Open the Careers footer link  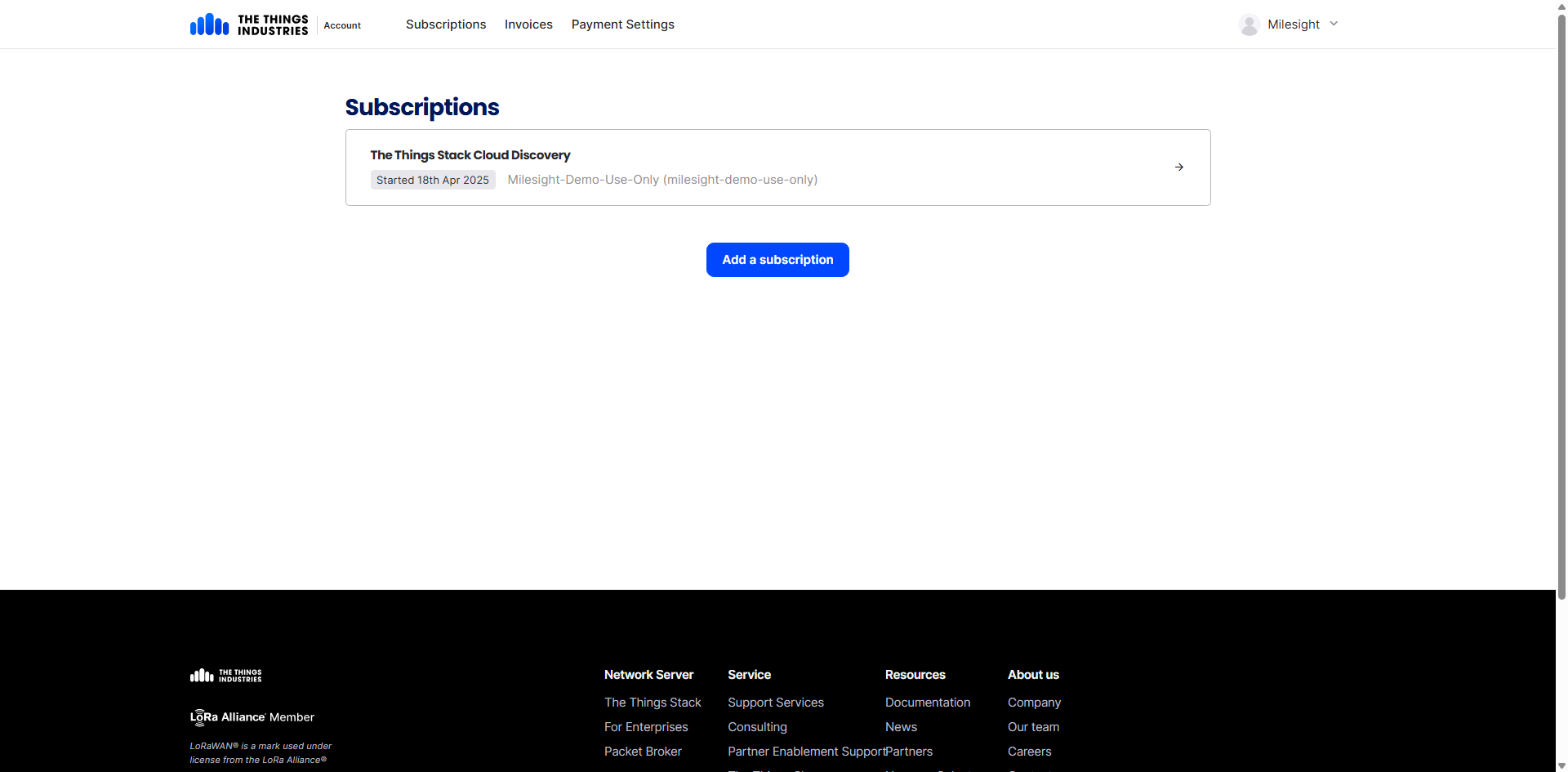(1029, 752)
